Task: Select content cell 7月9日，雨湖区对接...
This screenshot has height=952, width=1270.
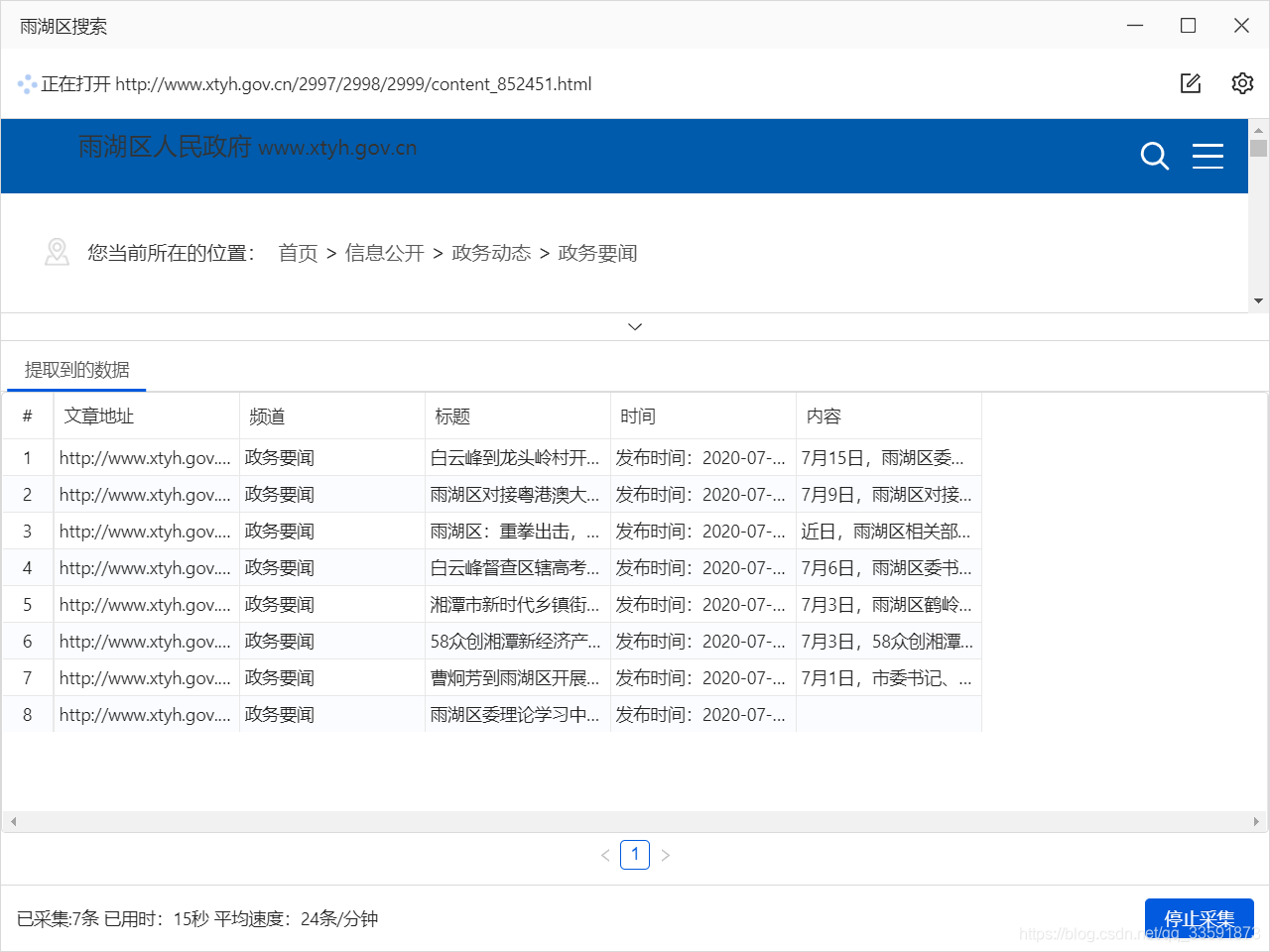Action: click(889, 495)
